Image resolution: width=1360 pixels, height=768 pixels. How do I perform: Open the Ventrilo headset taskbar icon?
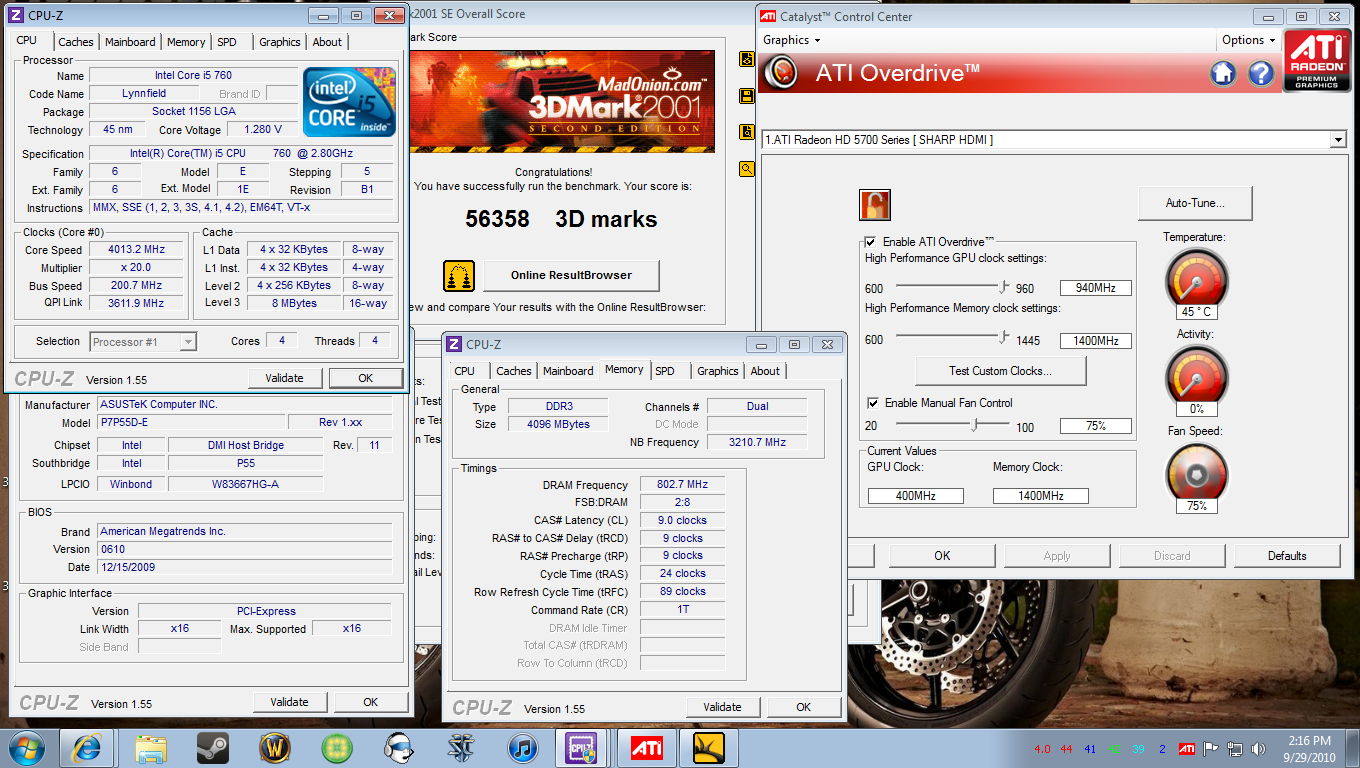point(399,747)
